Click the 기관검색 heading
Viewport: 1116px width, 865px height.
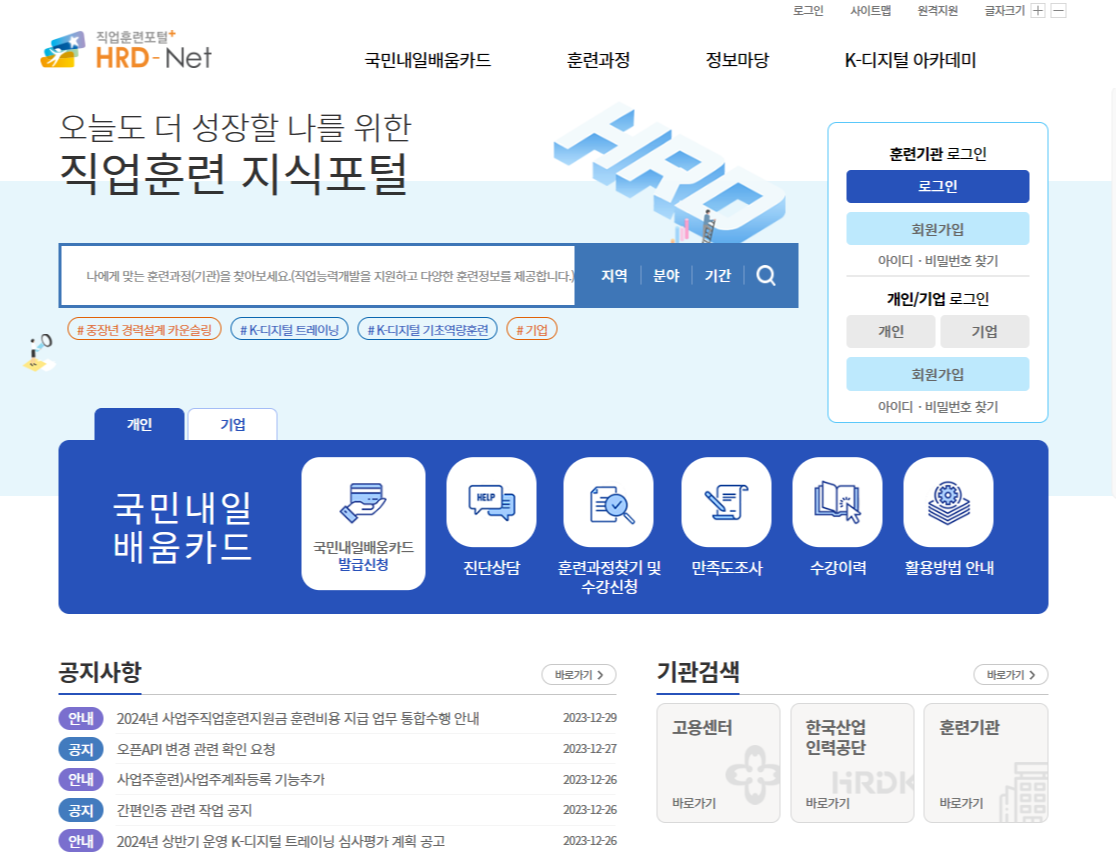[x=698, y=671]
